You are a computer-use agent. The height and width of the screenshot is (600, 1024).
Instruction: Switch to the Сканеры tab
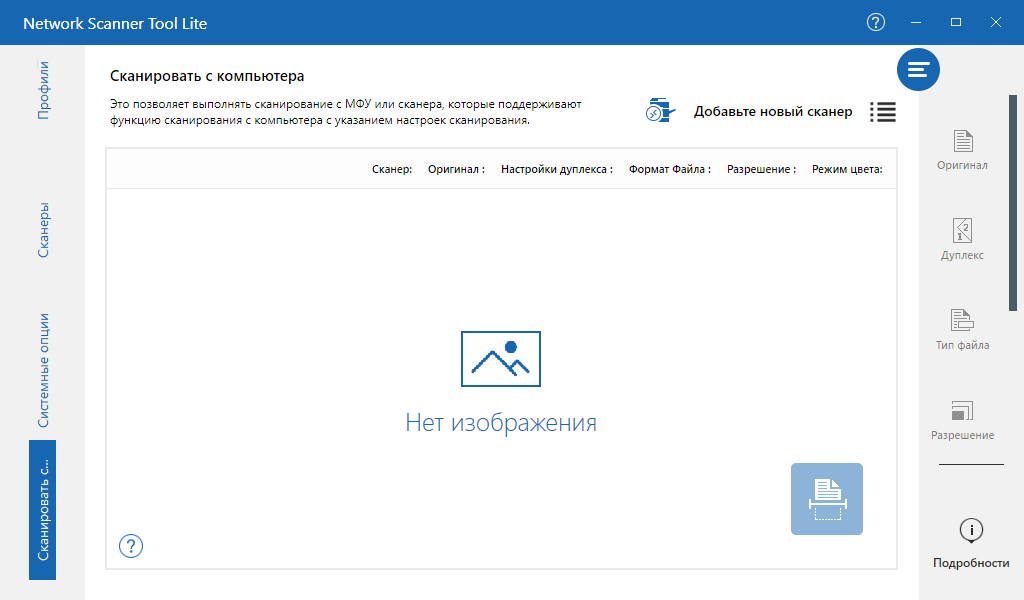pos(42,230)
